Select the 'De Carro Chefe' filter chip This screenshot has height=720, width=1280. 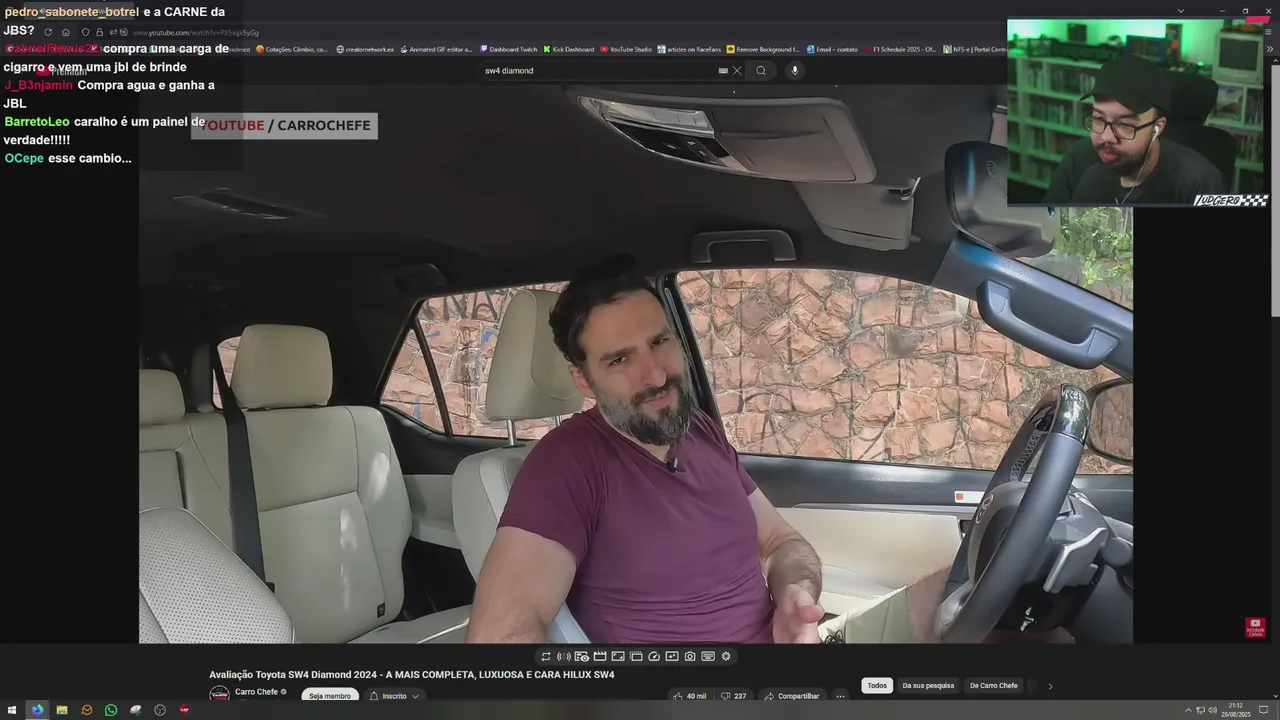point(993,686)
